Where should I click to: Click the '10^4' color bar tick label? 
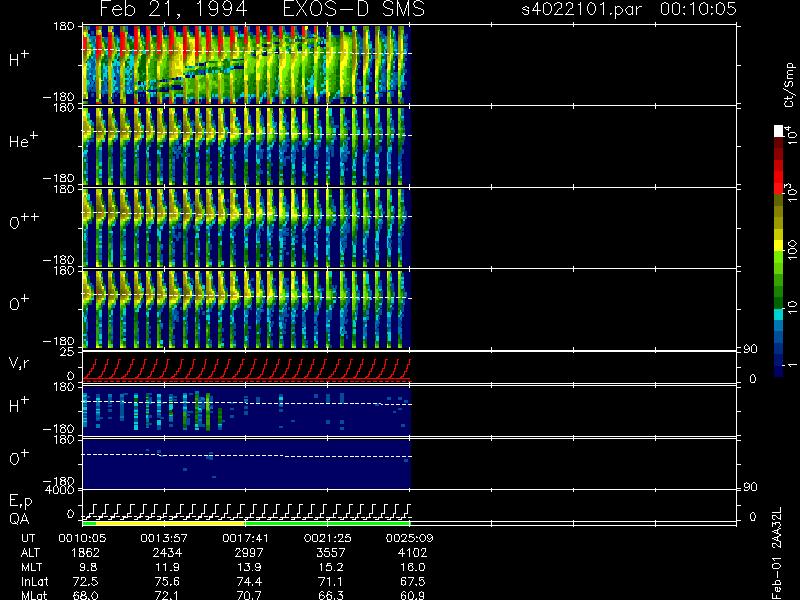pos(790,133)
